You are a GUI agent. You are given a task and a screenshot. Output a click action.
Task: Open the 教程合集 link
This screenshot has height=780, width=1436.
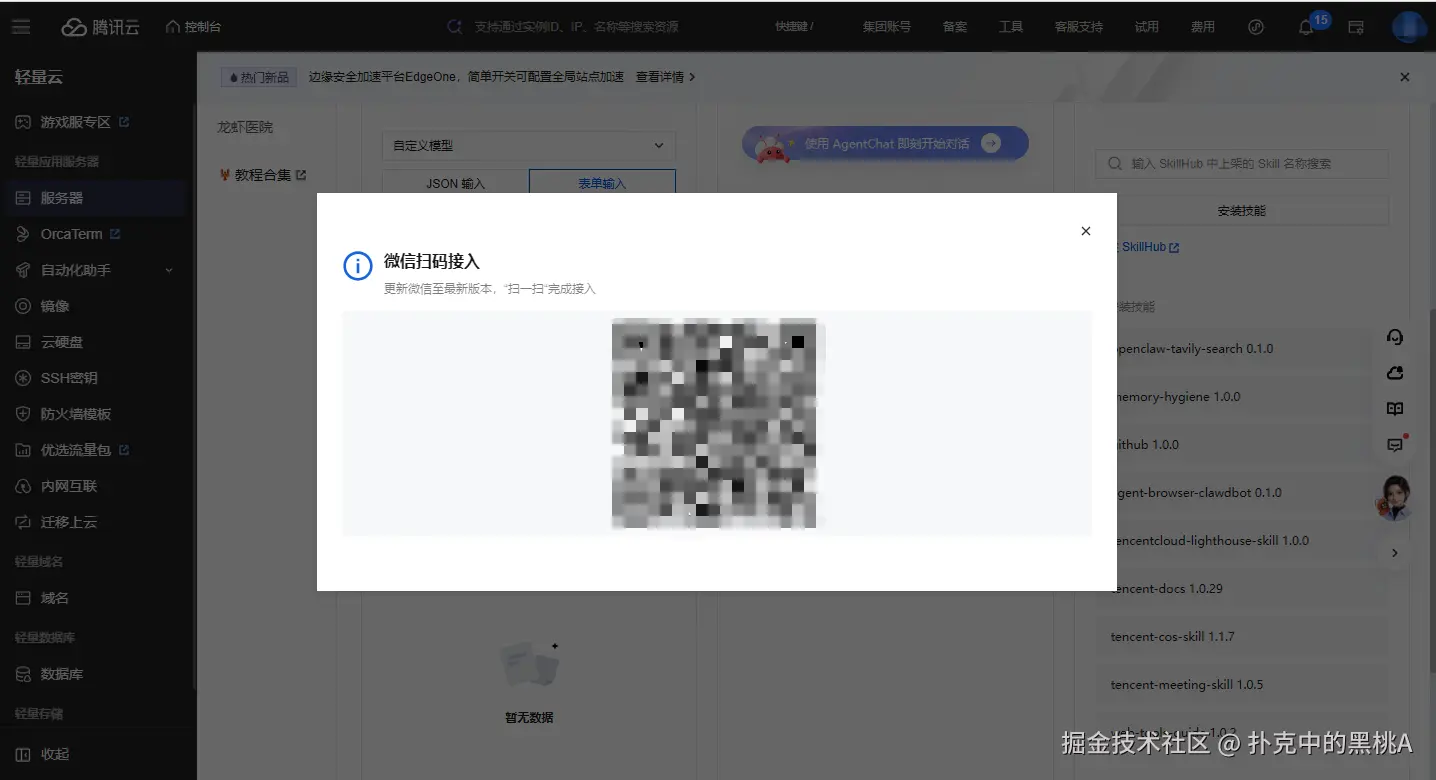point(262,175)
